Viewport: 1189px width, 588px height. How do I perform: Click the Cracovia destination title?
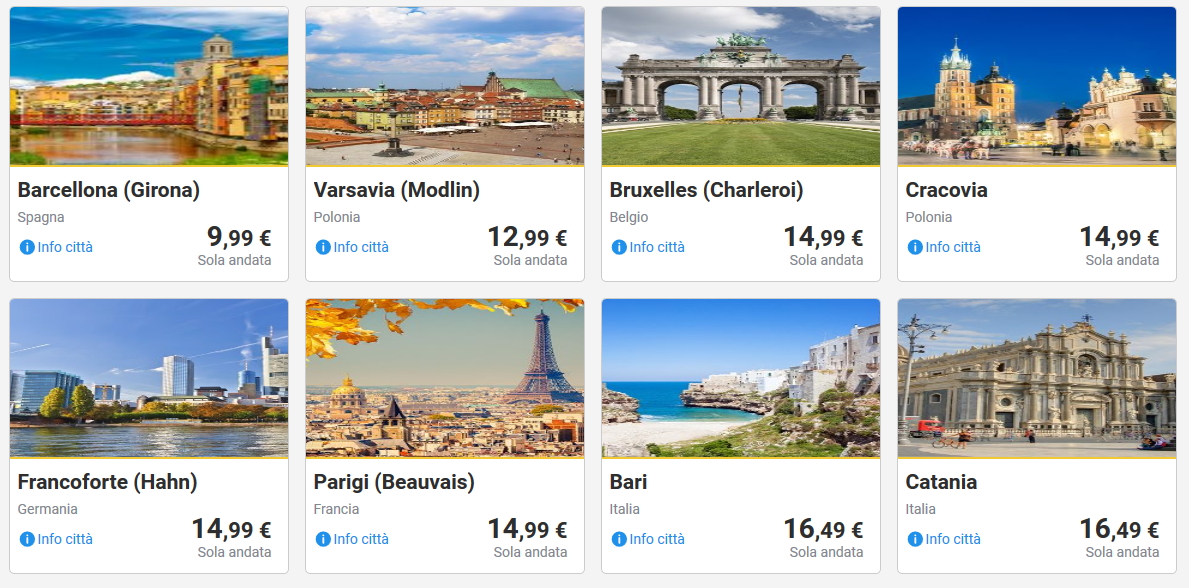tap(946, 190)
